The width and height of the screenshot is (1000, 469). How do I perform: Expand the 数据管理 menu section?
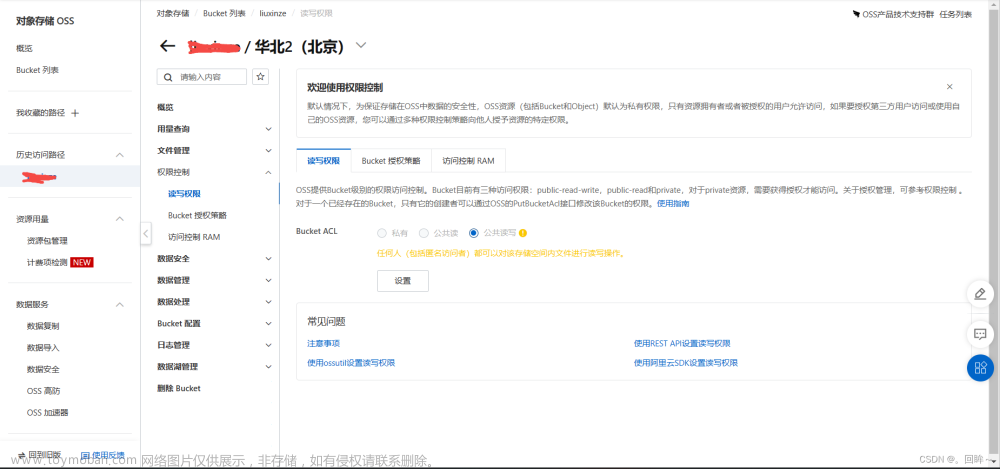coord(268,280)
